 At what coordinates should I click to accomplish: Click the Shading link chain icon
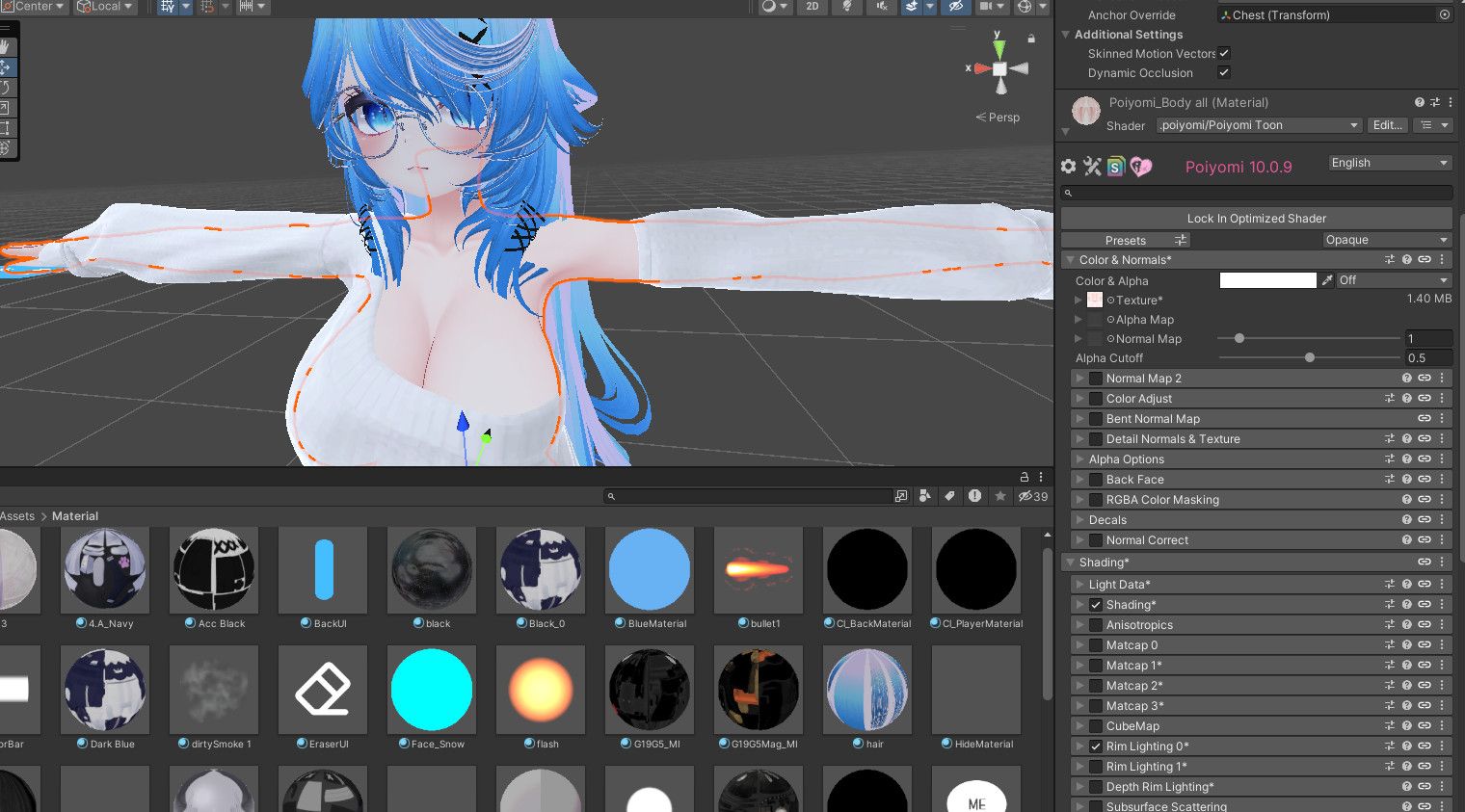[x=1424, y=562]
